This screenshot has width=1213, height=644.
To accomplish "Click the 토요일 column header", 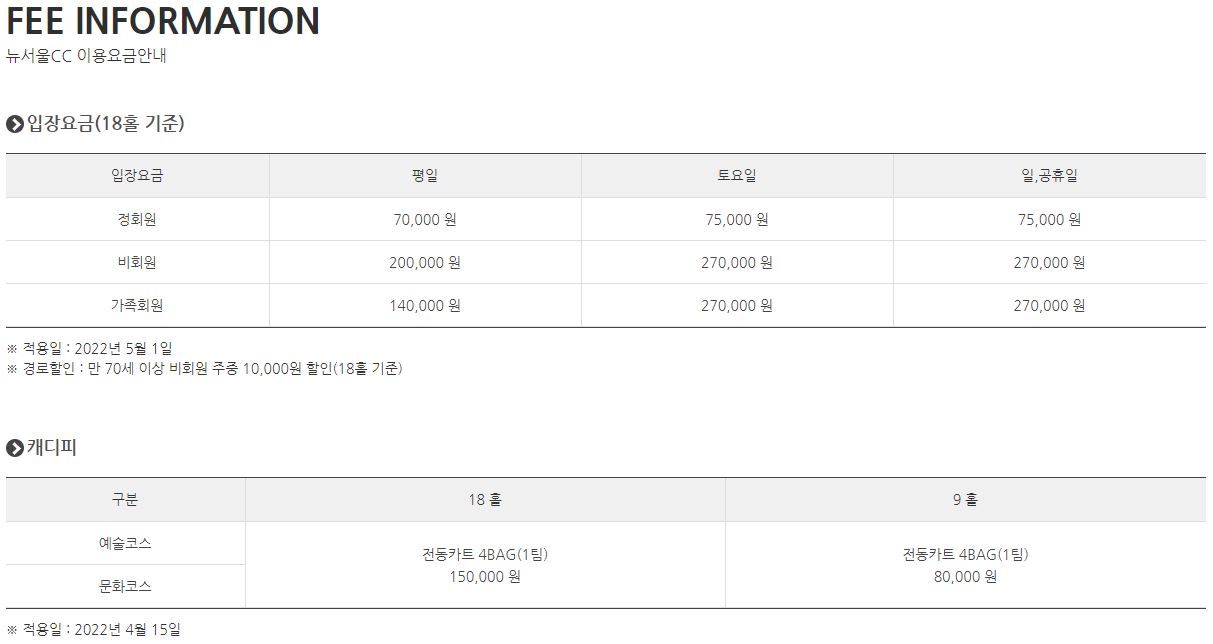I will click(737, 176).
